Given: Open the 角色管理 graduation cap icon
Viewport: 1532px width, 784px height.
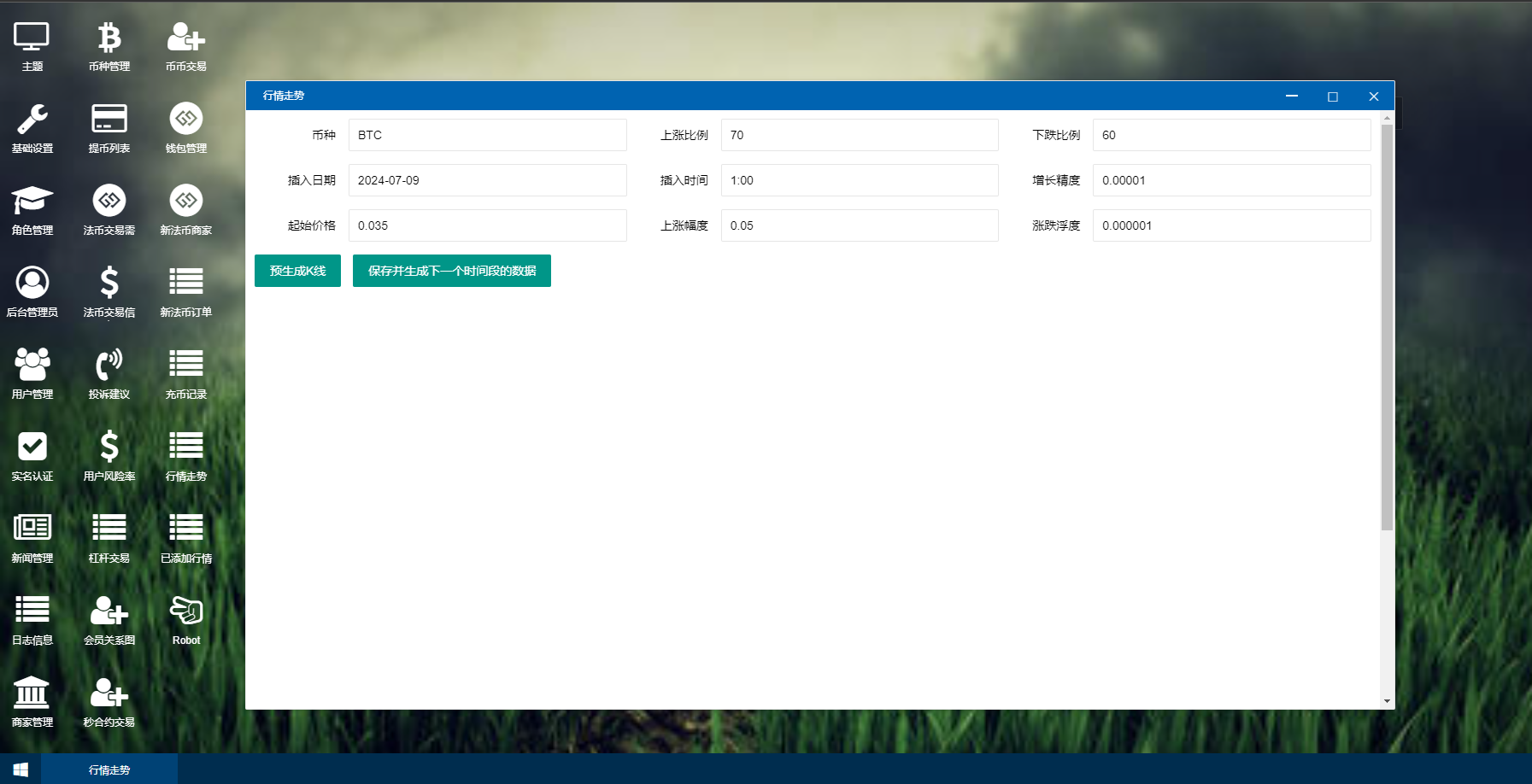Looking at the screenshot, I should 32,202.
